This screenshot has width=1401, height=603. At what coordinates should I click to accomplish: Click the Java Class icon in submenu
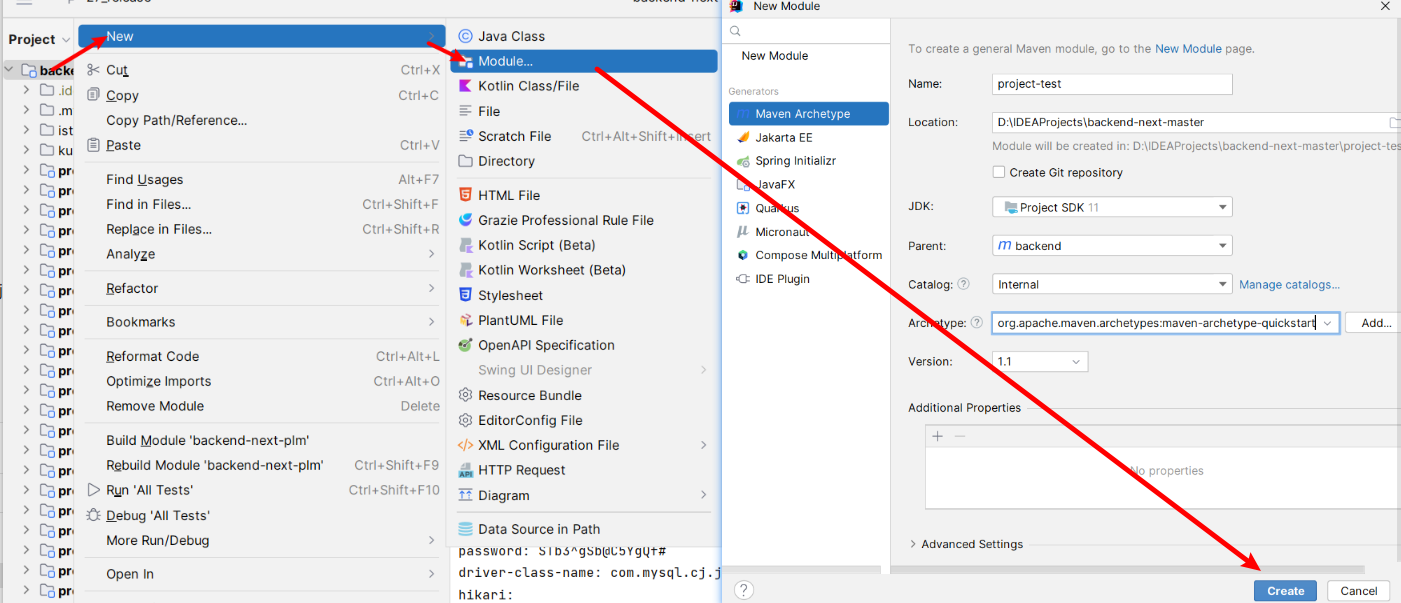click(x=465, y=36)
